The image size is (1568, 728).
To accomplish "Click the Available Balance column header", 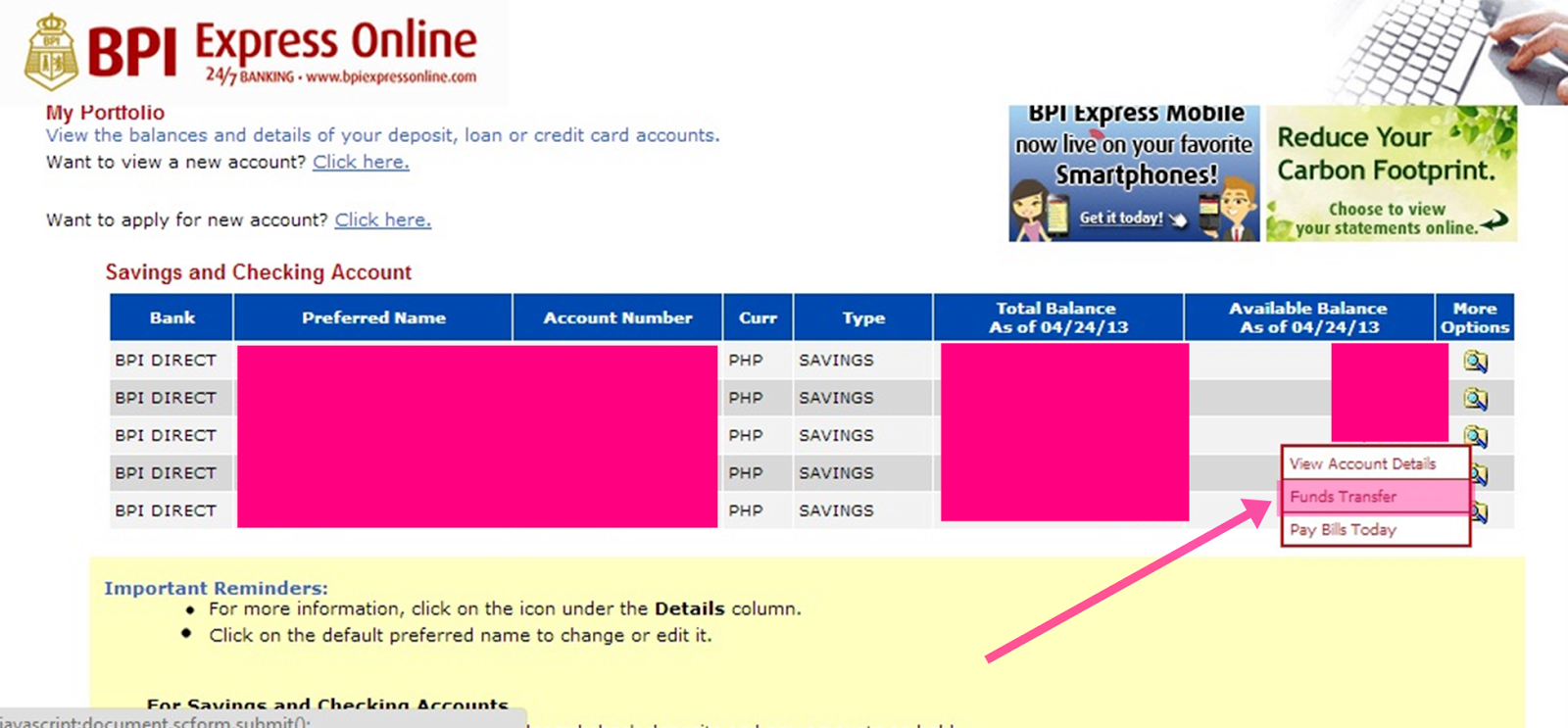I will (1309, 317).
